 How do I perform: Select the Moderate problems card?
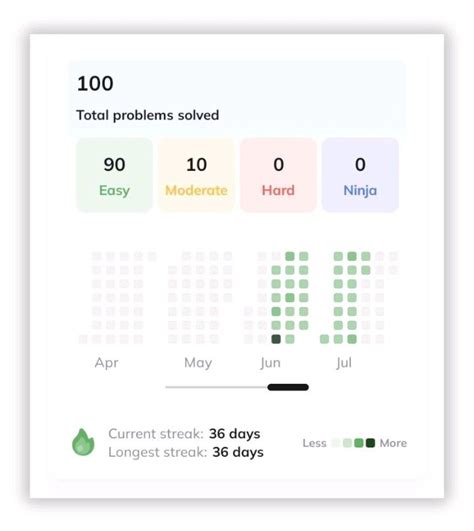[x=196, y=175]
